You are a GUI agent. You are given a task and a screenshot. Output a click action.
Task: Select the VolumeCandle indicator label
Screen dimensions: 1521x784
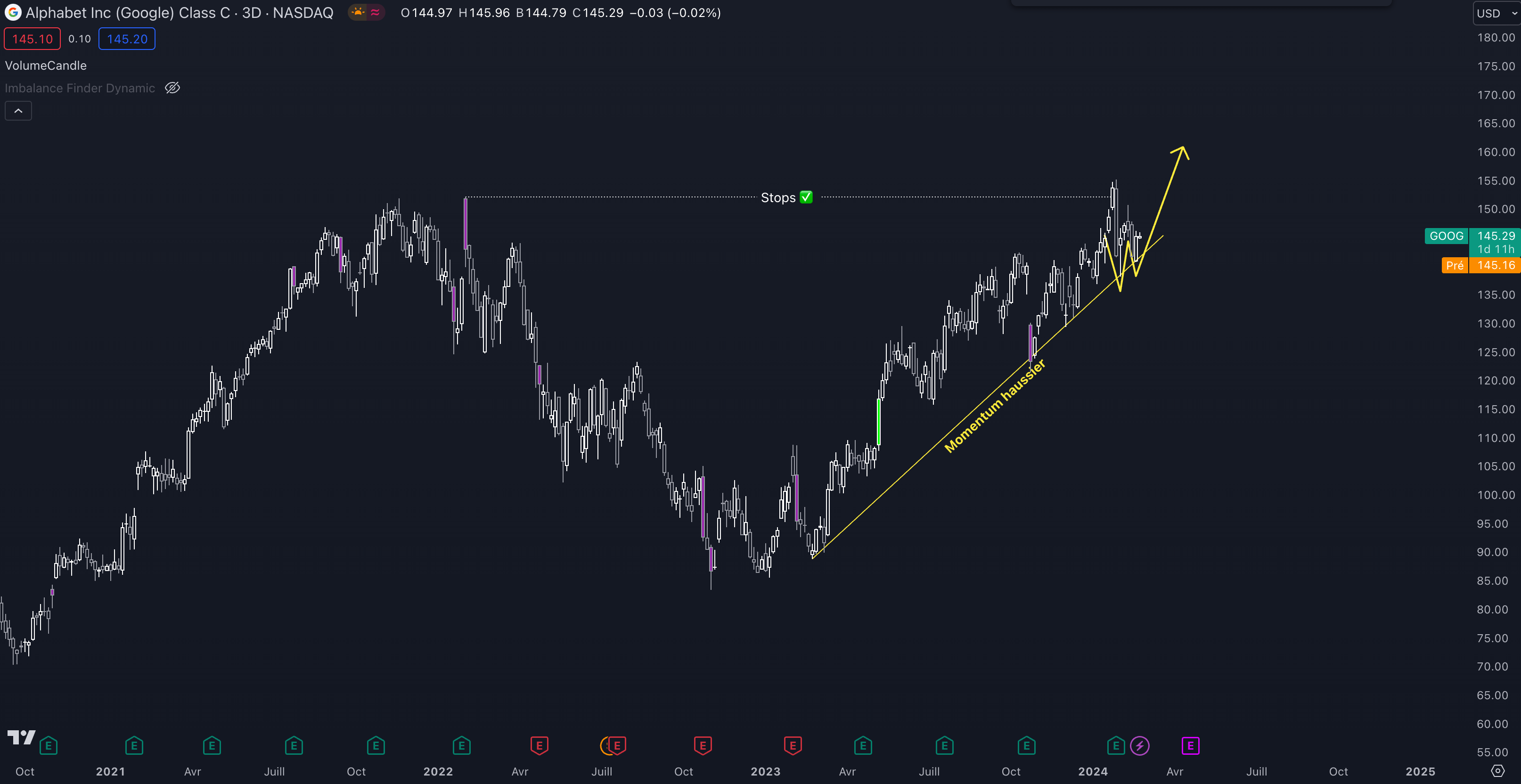[x=45, y=65]
